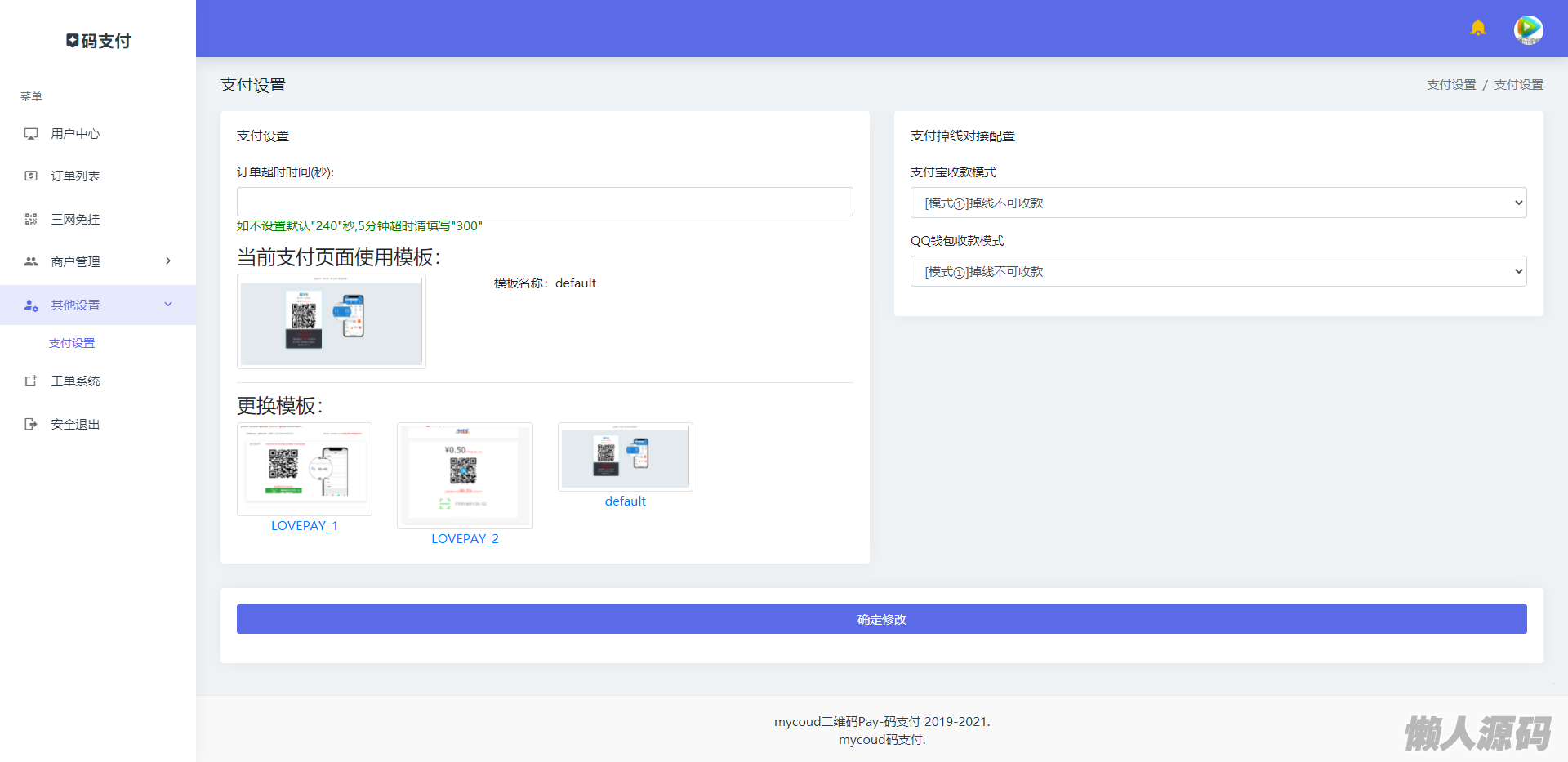Select the LOVEPAY_2 template thumbnail

click(465, 475)
